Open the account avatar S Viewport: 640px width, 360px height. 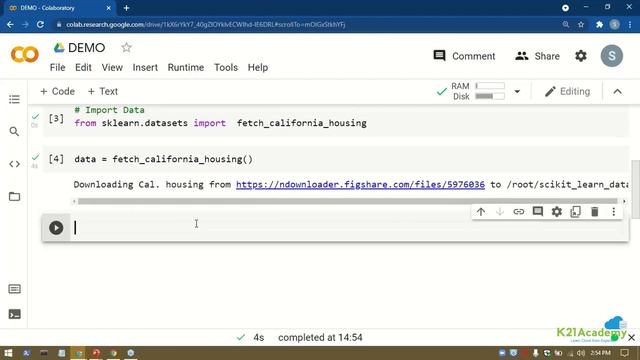tap(611, 56)
